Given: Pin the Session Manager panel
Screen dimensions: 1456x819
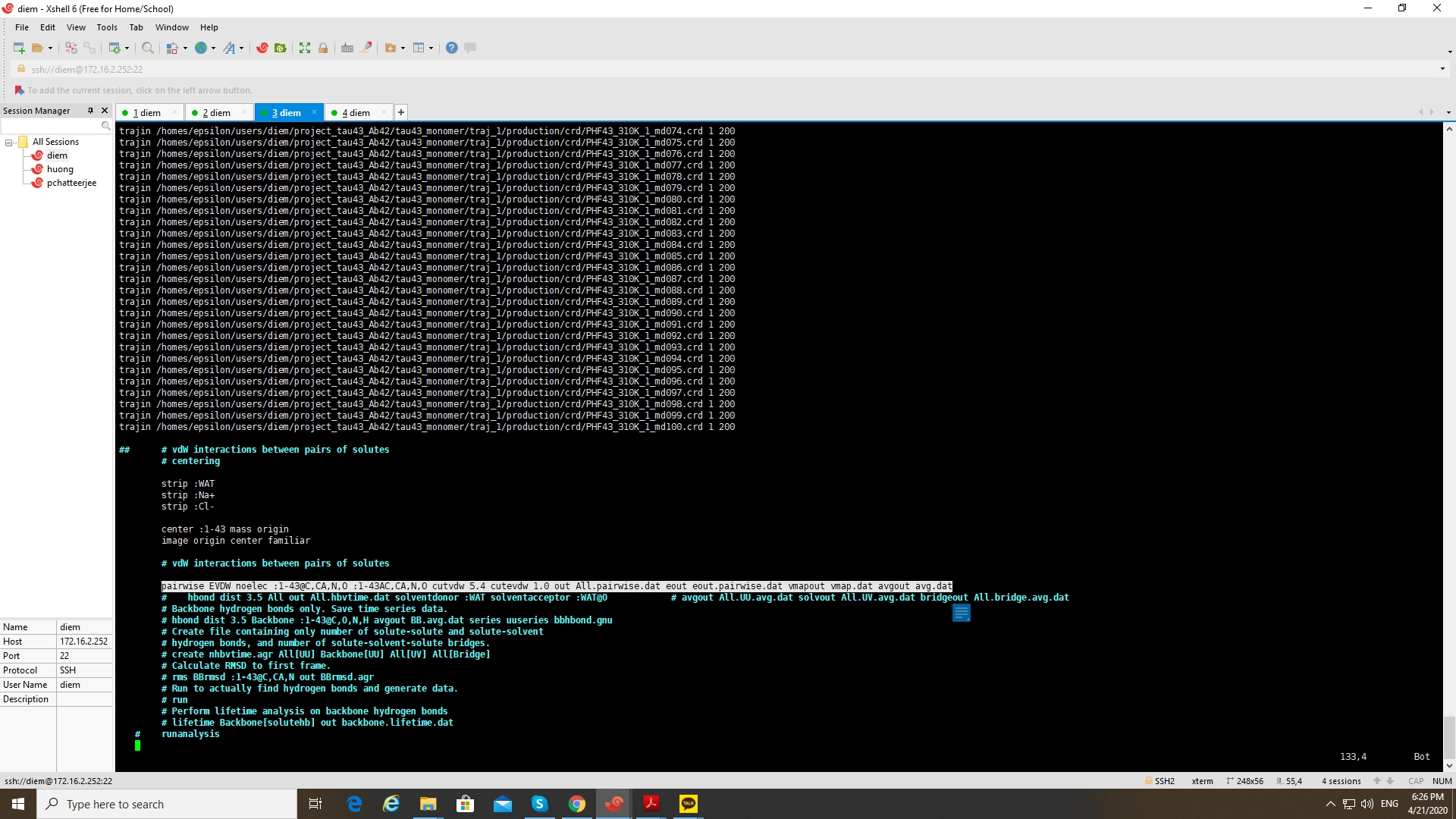Looking at the screenshot, I should coord(90,111).
